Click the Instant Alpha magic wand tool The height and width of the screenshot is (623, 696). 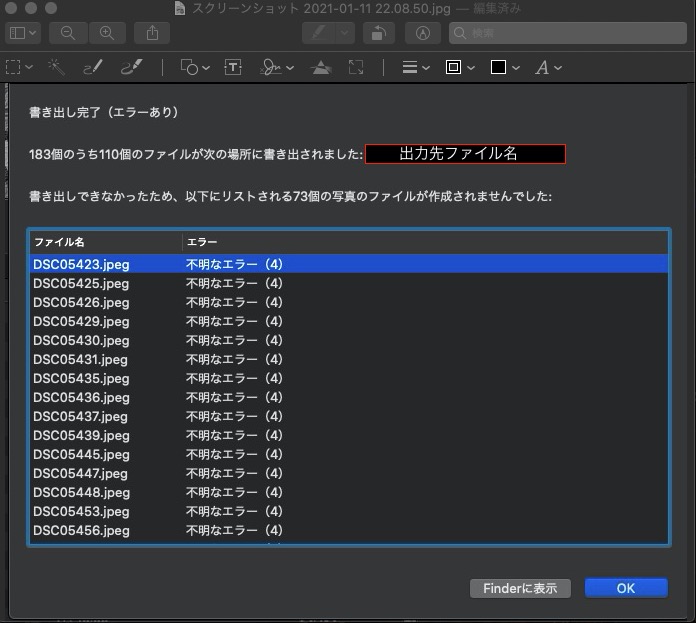[x=57, y=67]
